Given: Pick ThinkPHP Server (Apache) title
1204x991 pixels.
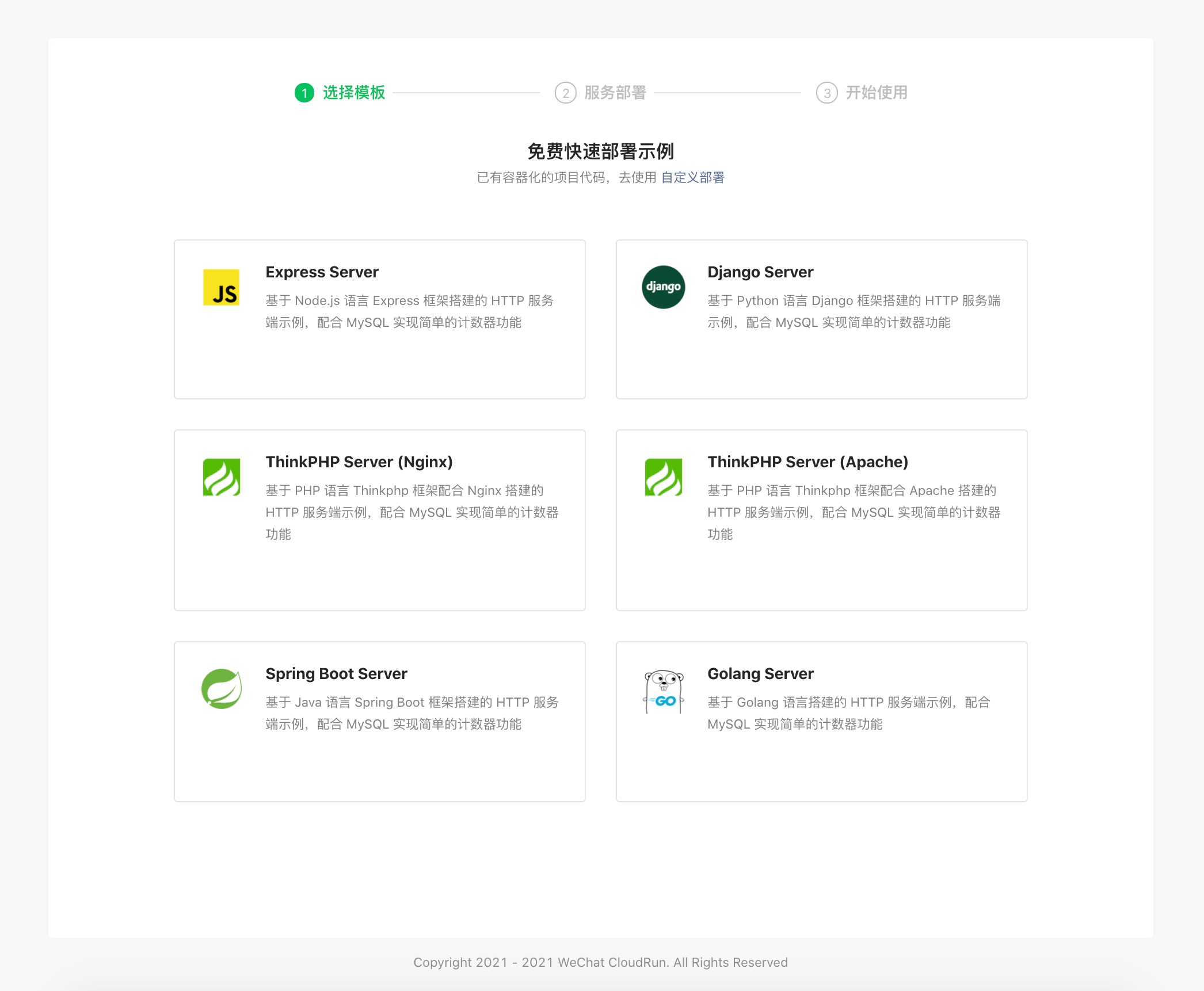Looking at the screenshot, I should pos(807,462).
